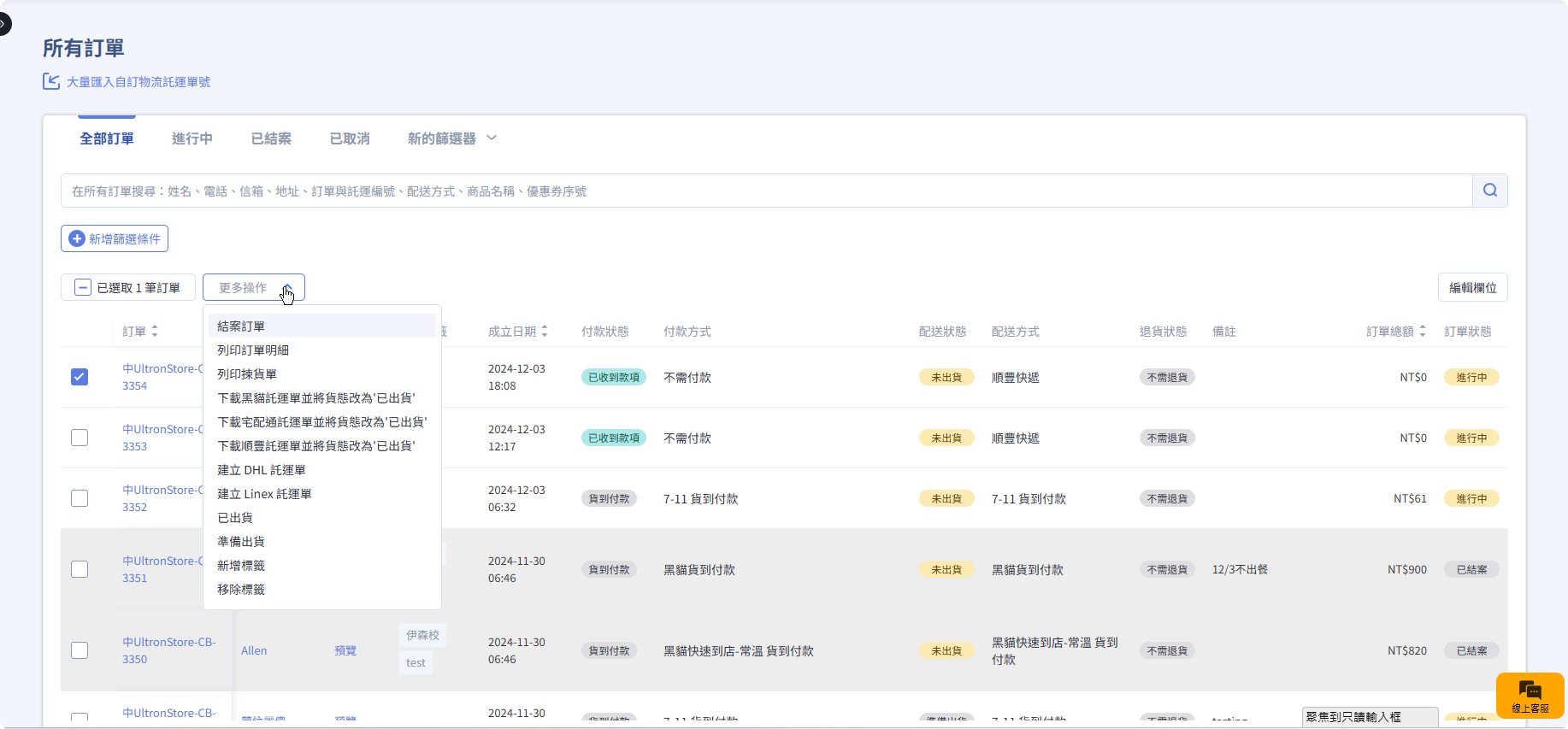Open order link ending 3351
1568x729 pixels.
click(162, 569)
